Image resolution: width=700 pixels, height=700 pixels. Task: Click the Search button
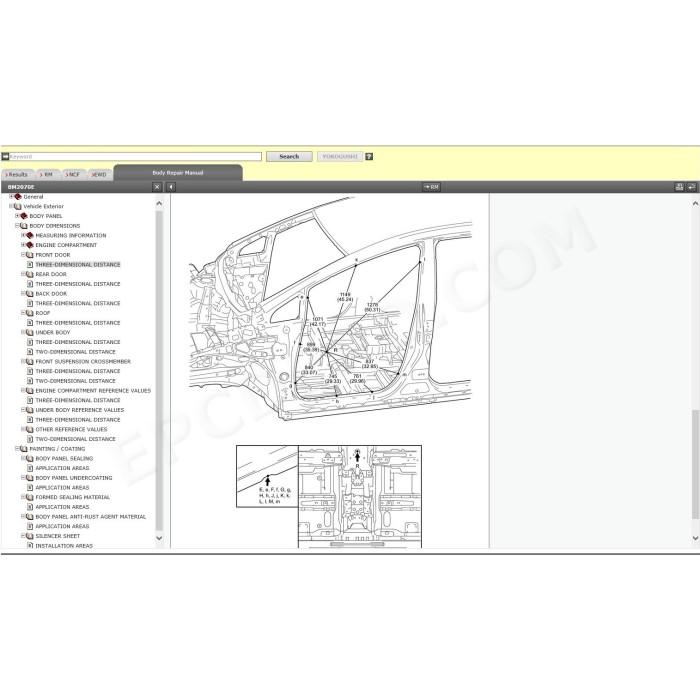289,157
